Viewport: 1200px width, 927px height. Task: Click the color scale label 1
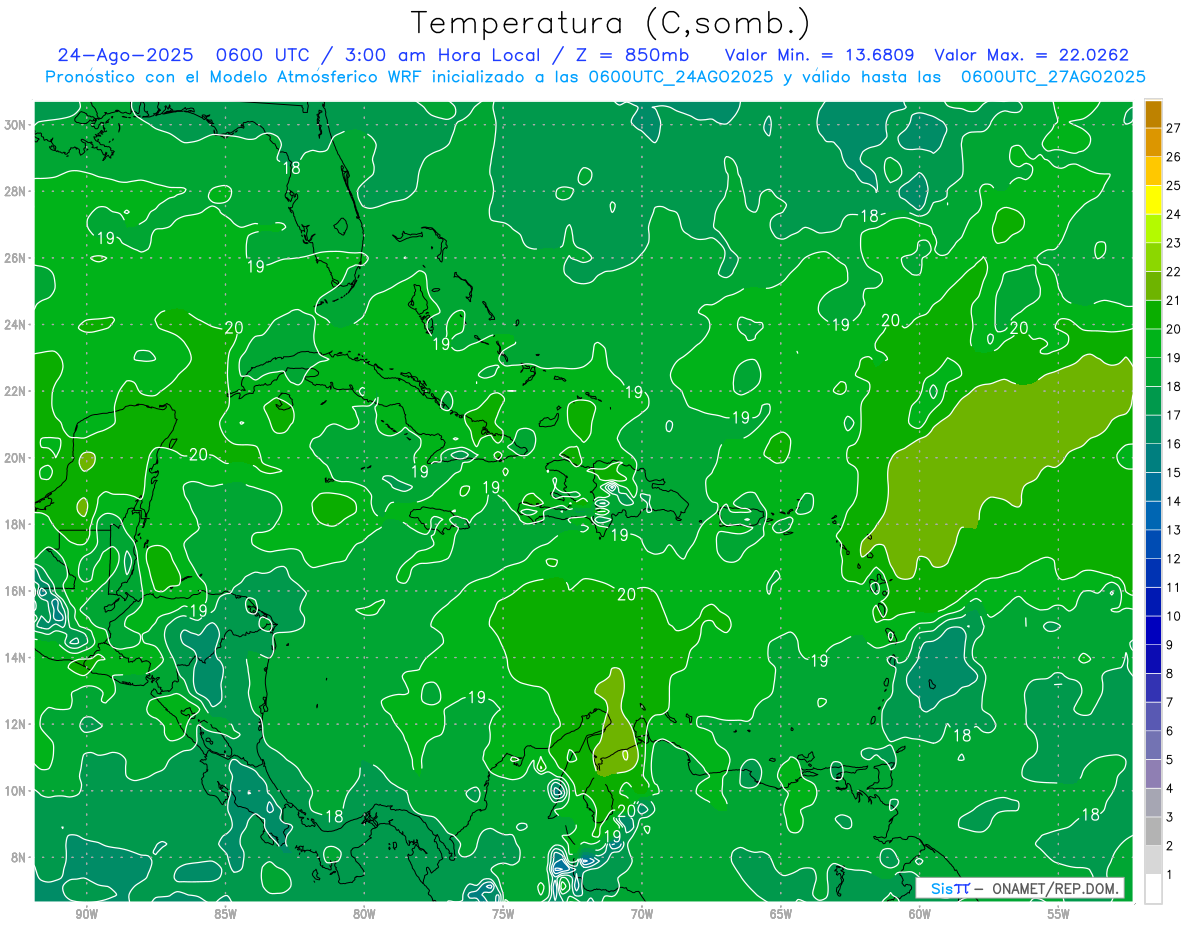coord(1170,875)
